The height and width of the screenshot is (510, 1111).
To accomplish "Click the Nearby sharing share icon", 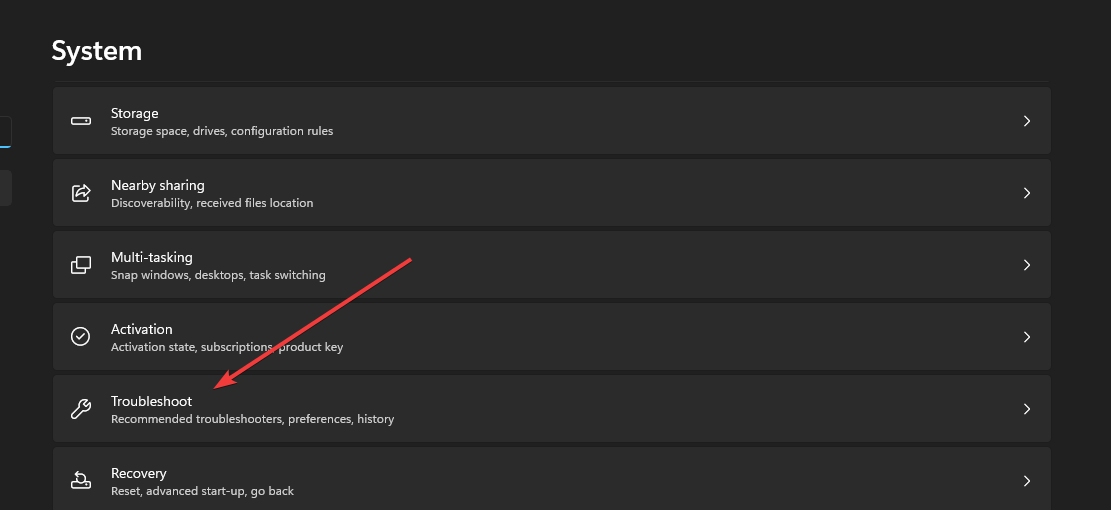I will pos(81,193).
